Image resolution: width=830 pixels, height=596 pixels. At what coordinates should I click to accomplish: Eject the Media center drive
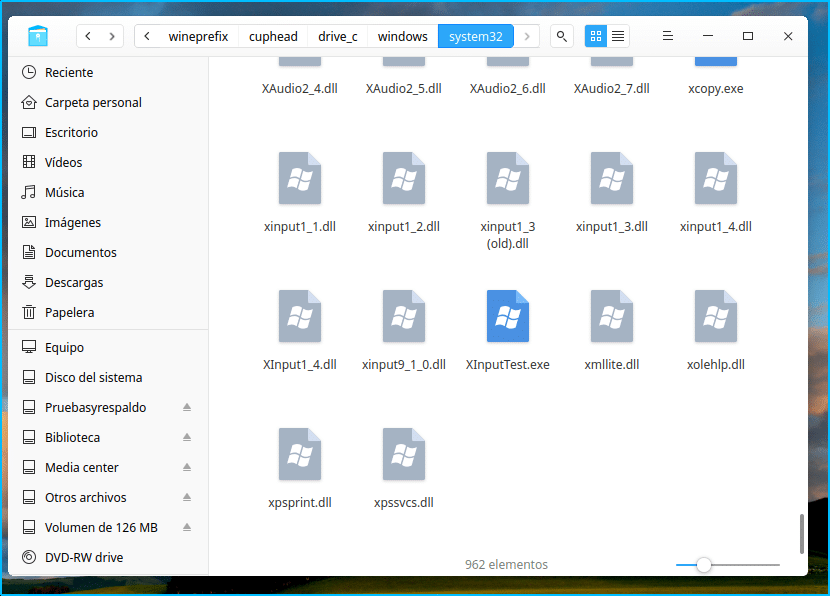187,467
